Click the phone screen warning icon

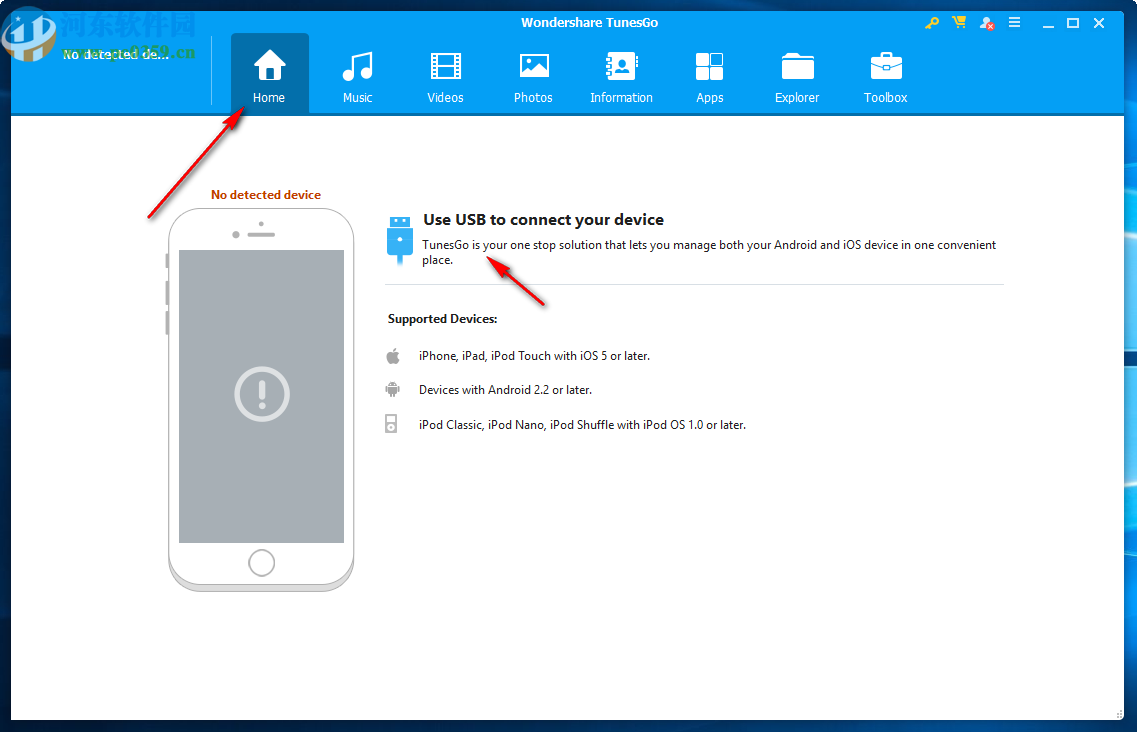262,395
